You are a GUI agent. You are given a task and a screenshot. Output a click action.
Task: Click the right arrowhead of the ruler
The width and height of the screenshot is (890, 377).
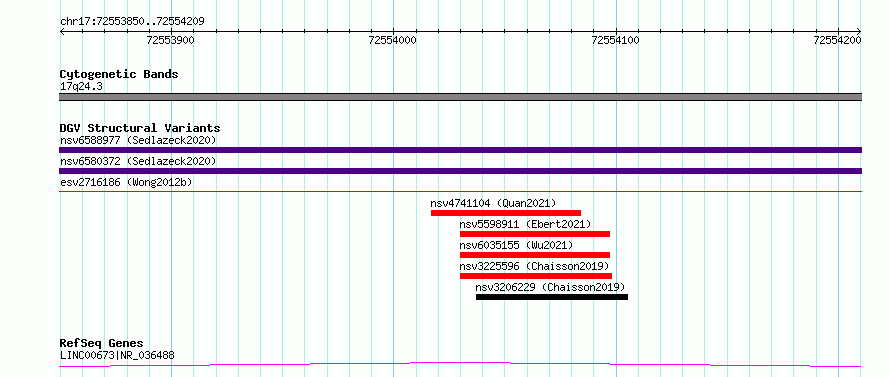click(x=859, y=32)
